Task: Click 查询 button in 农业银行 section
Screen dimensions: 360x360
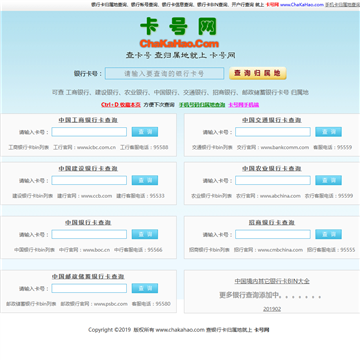Action: pos(329,181)
